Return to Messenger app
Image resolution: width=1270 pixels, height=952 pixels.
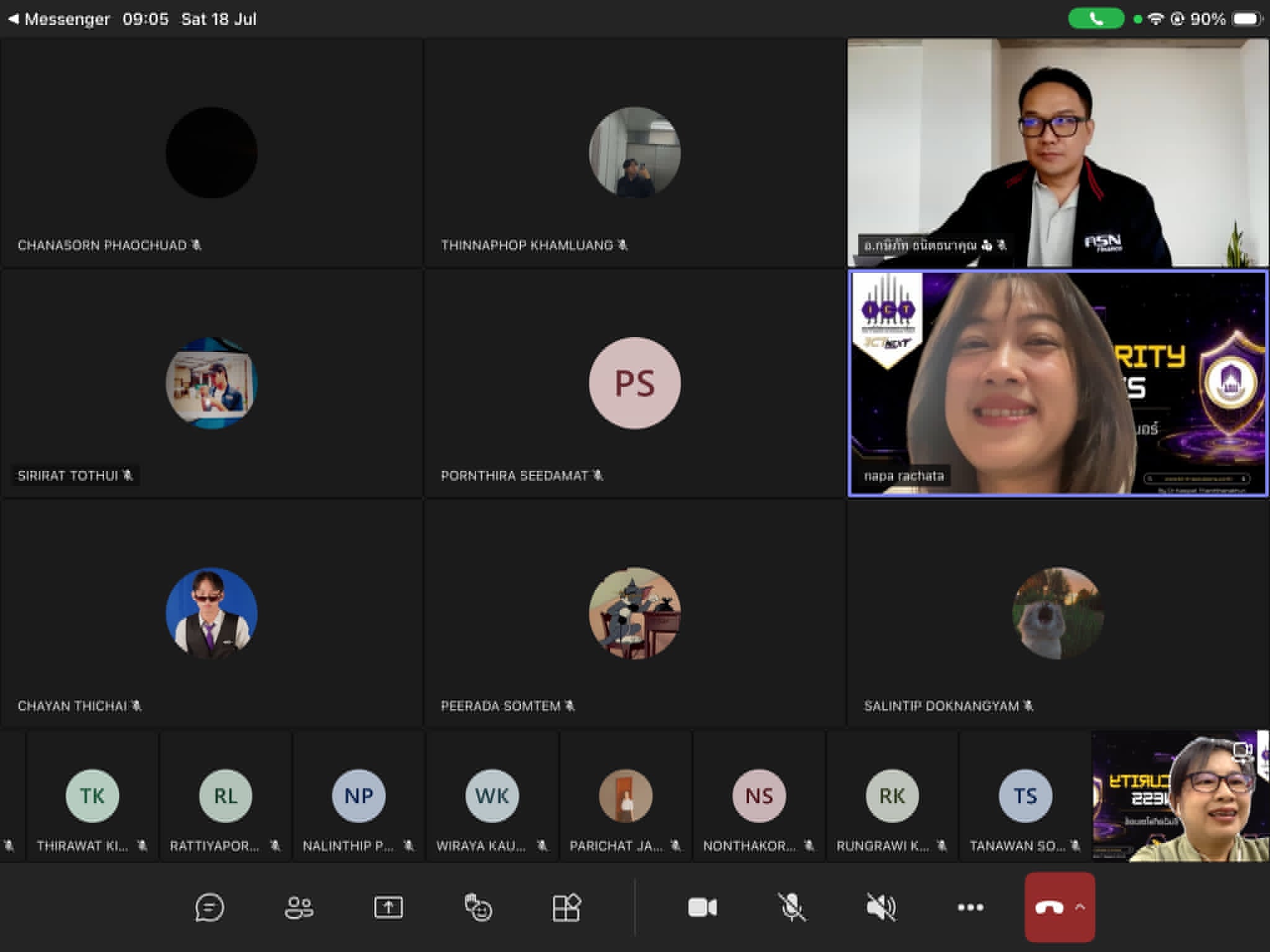(59, 19)
